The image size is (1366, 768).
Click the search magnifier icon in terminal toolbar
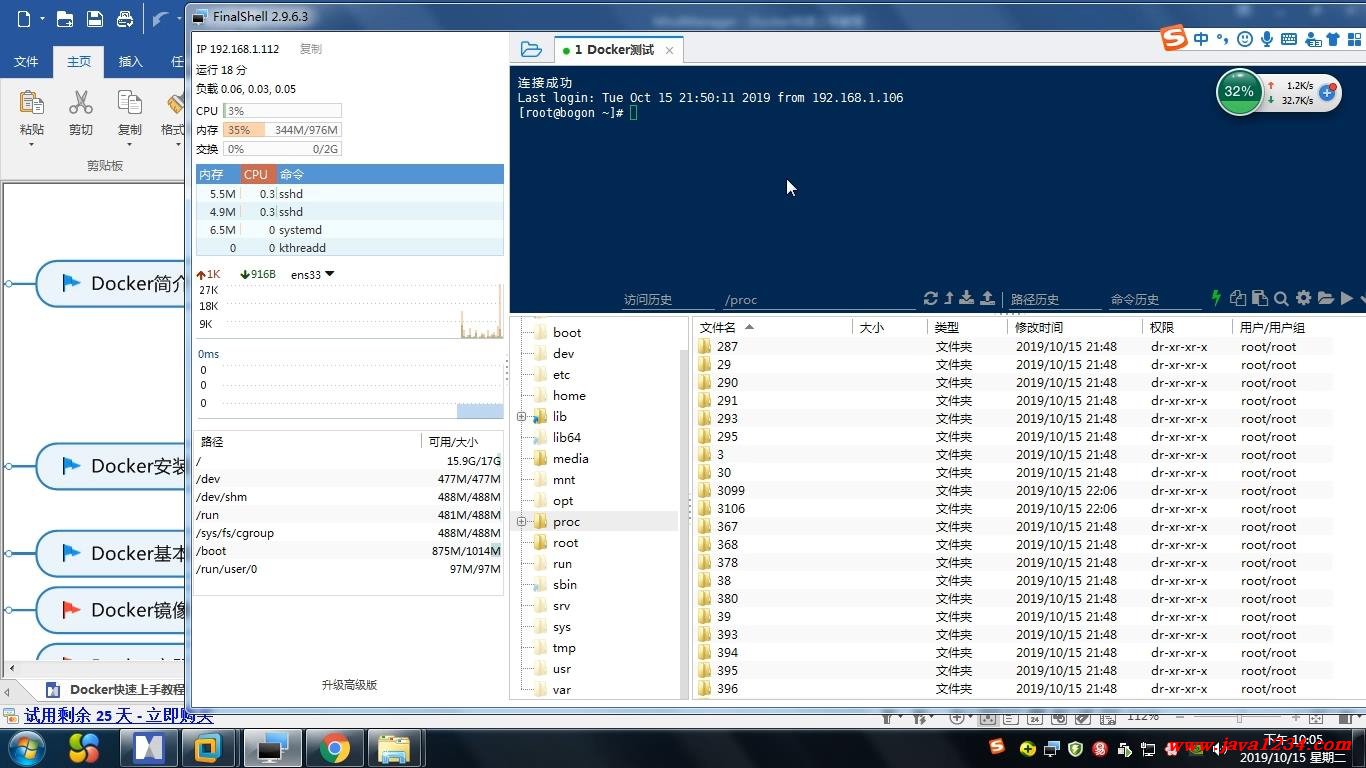click(x=1281, y=298)
